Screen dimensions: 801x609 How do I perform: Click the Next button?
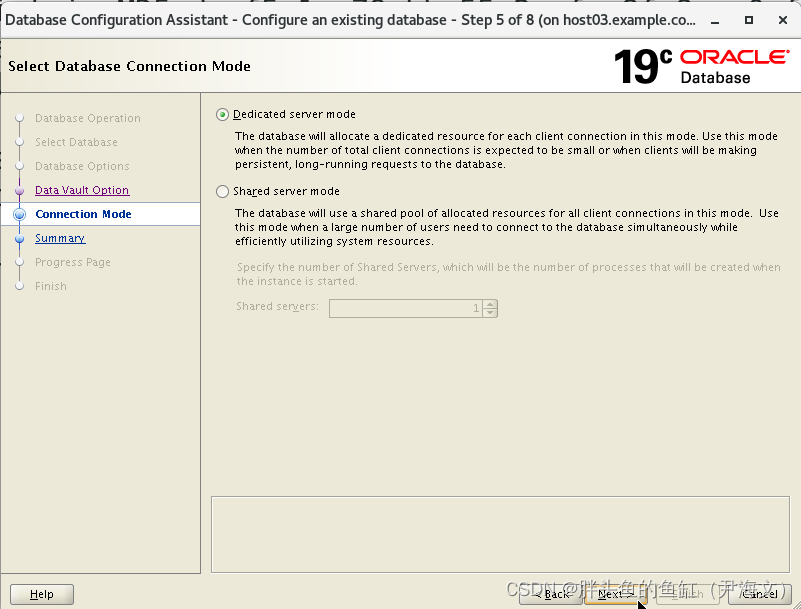pos(616,594)
